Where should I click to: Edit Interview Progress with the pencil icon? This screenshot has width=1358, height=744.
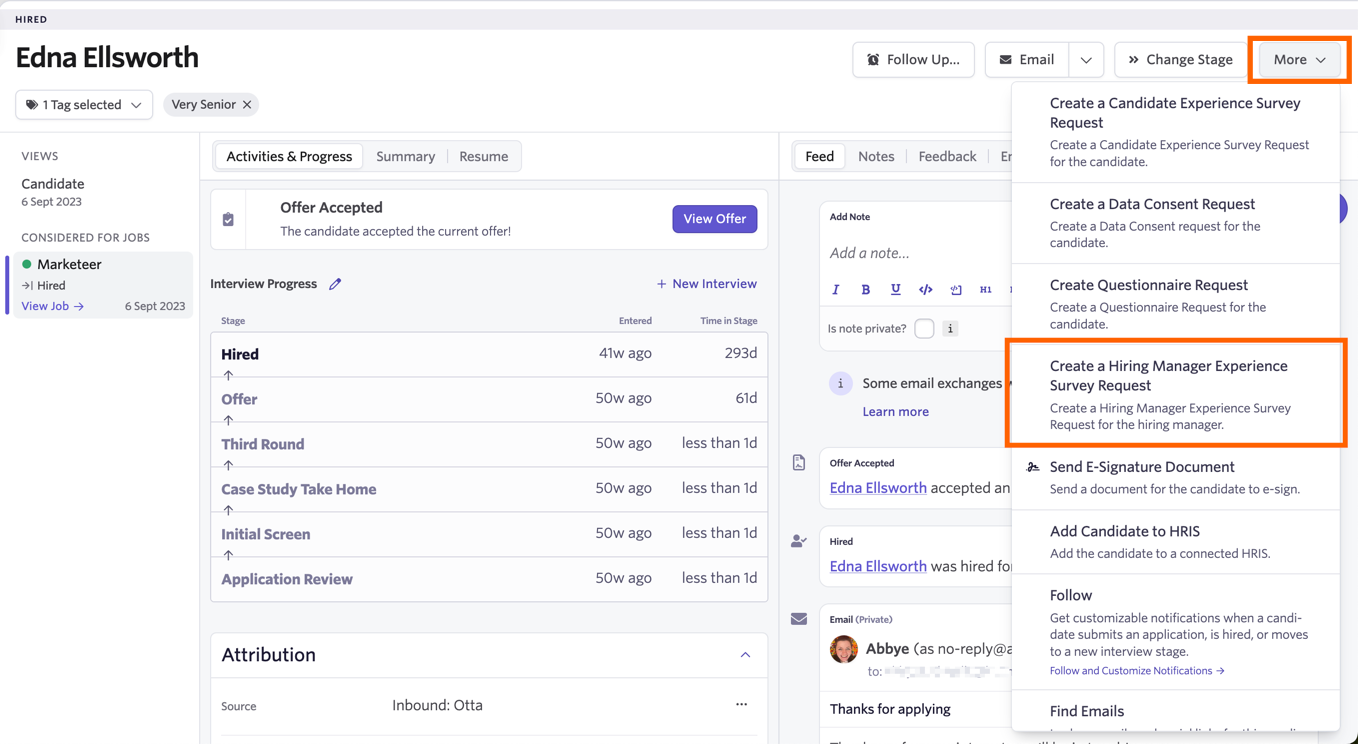(x=335, y=284)
